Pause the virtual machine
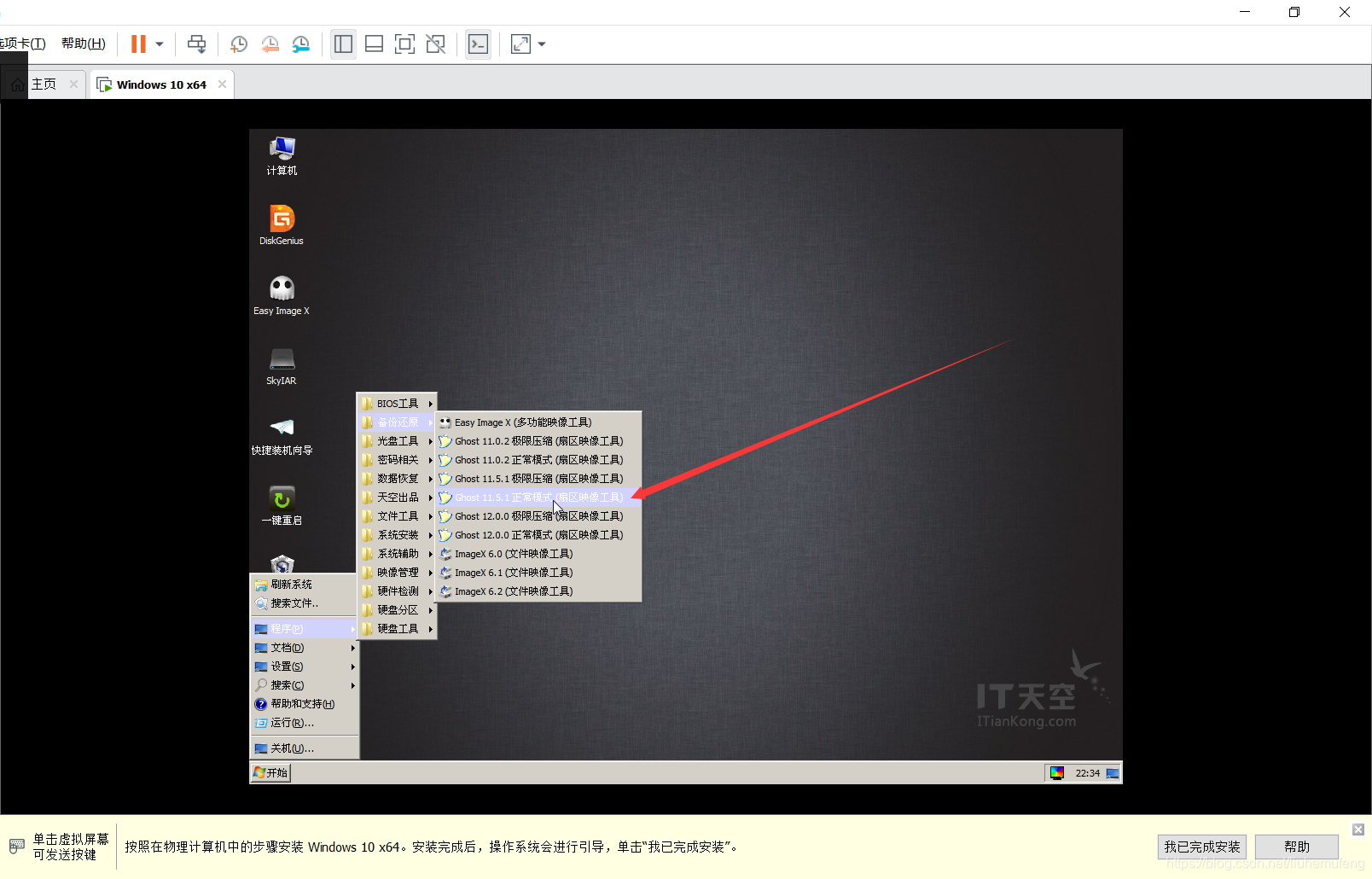Screen dimensions: 1372x879 pos(138,44)
